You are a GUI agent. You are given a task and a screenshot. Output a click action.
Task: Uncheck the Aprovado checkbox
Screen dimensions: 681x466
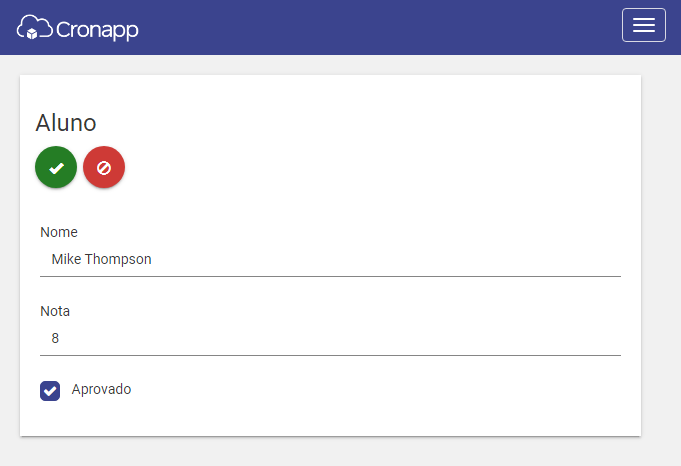[50, 391]
